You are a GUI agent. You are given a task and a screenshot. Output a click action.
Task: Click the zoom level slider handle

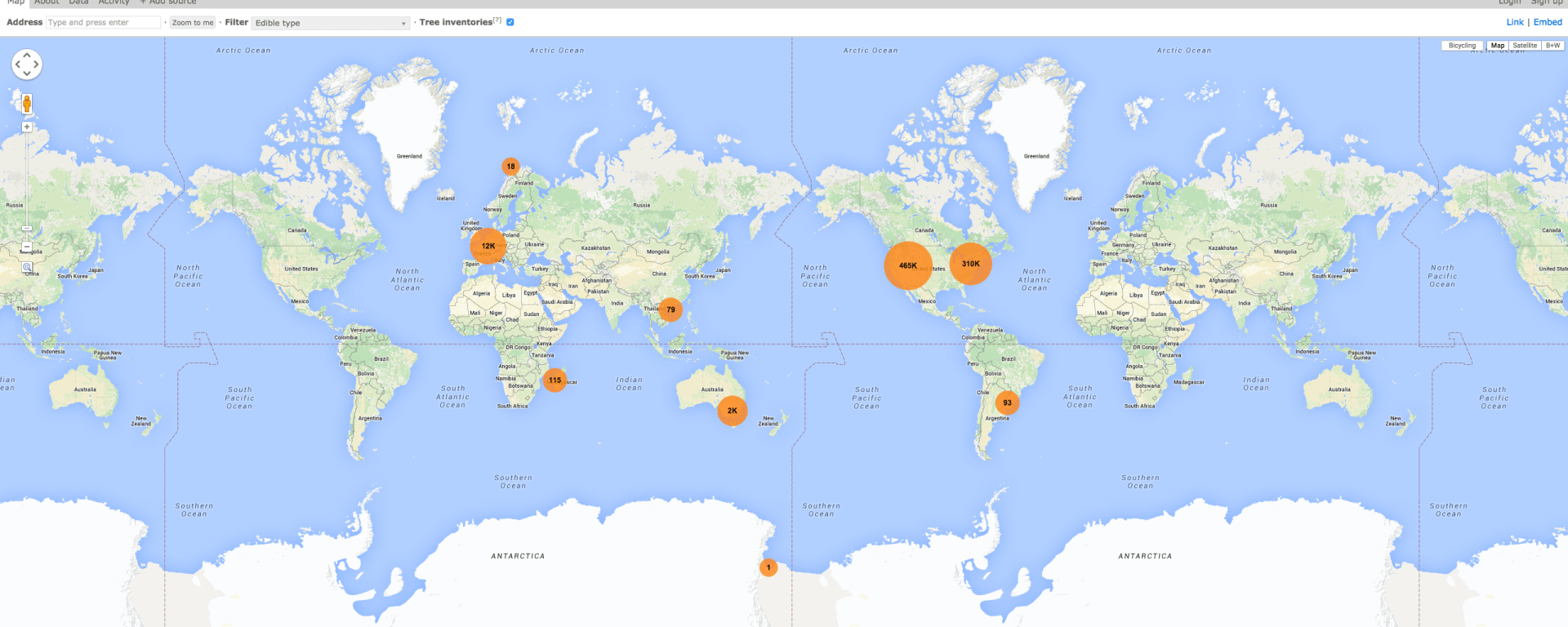[27, 229]
